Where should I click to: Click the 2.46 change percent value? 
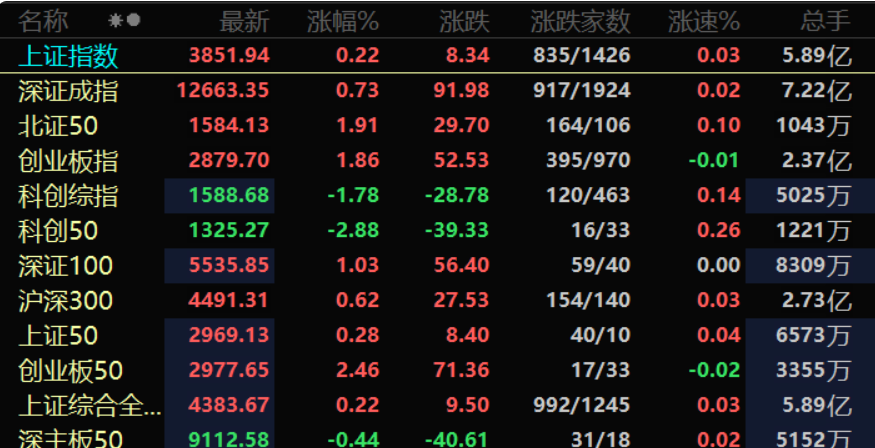(358, 370)
